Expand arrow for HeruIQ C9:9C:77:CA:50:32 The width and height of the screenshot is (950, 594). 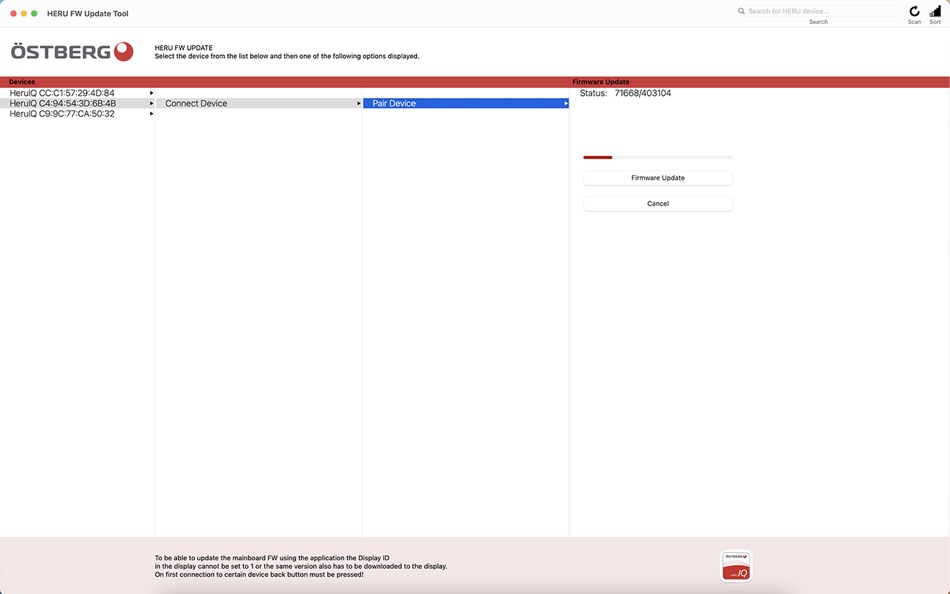click(151, 113)
